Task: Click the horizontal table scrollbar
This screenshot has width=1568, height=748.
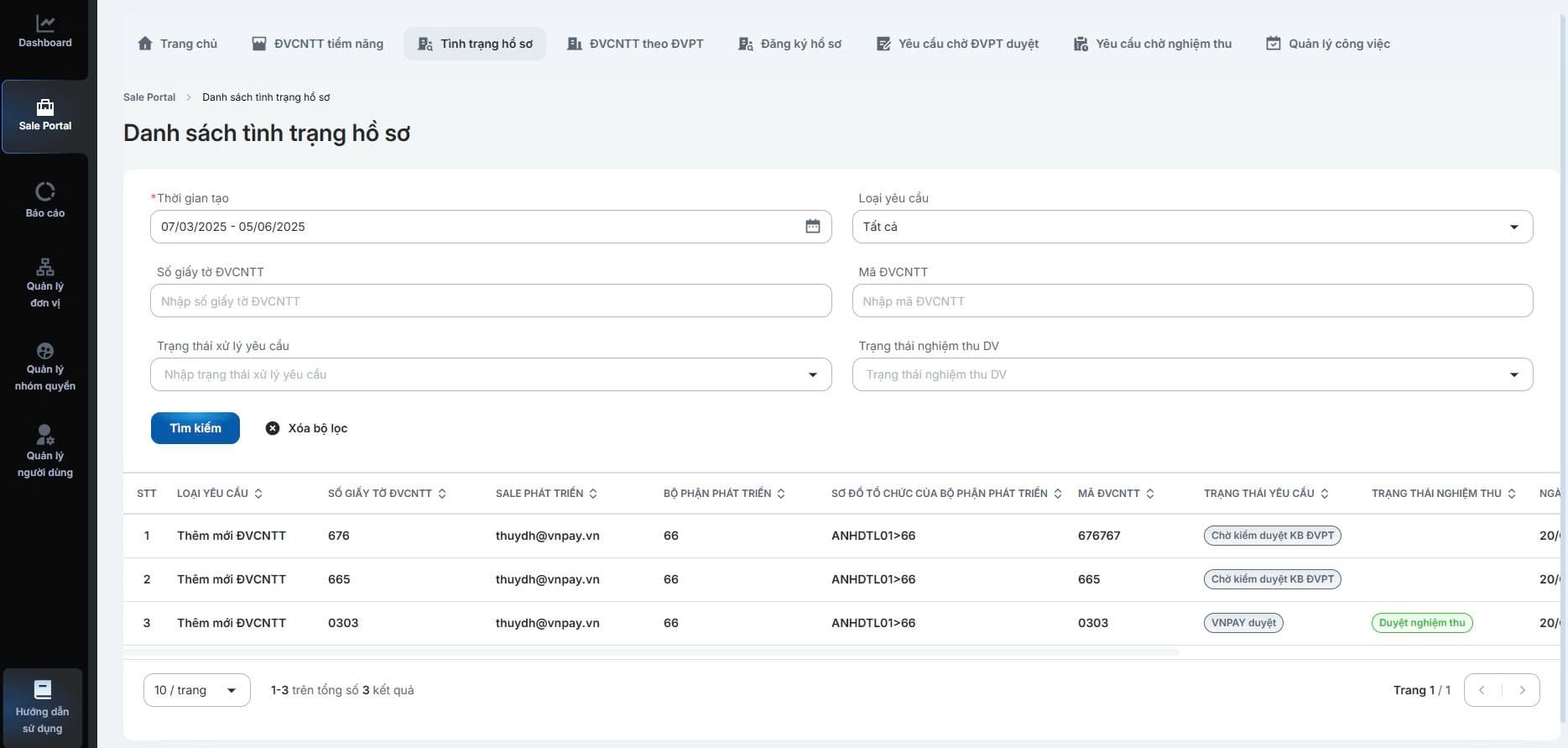Action: (650, 652)
